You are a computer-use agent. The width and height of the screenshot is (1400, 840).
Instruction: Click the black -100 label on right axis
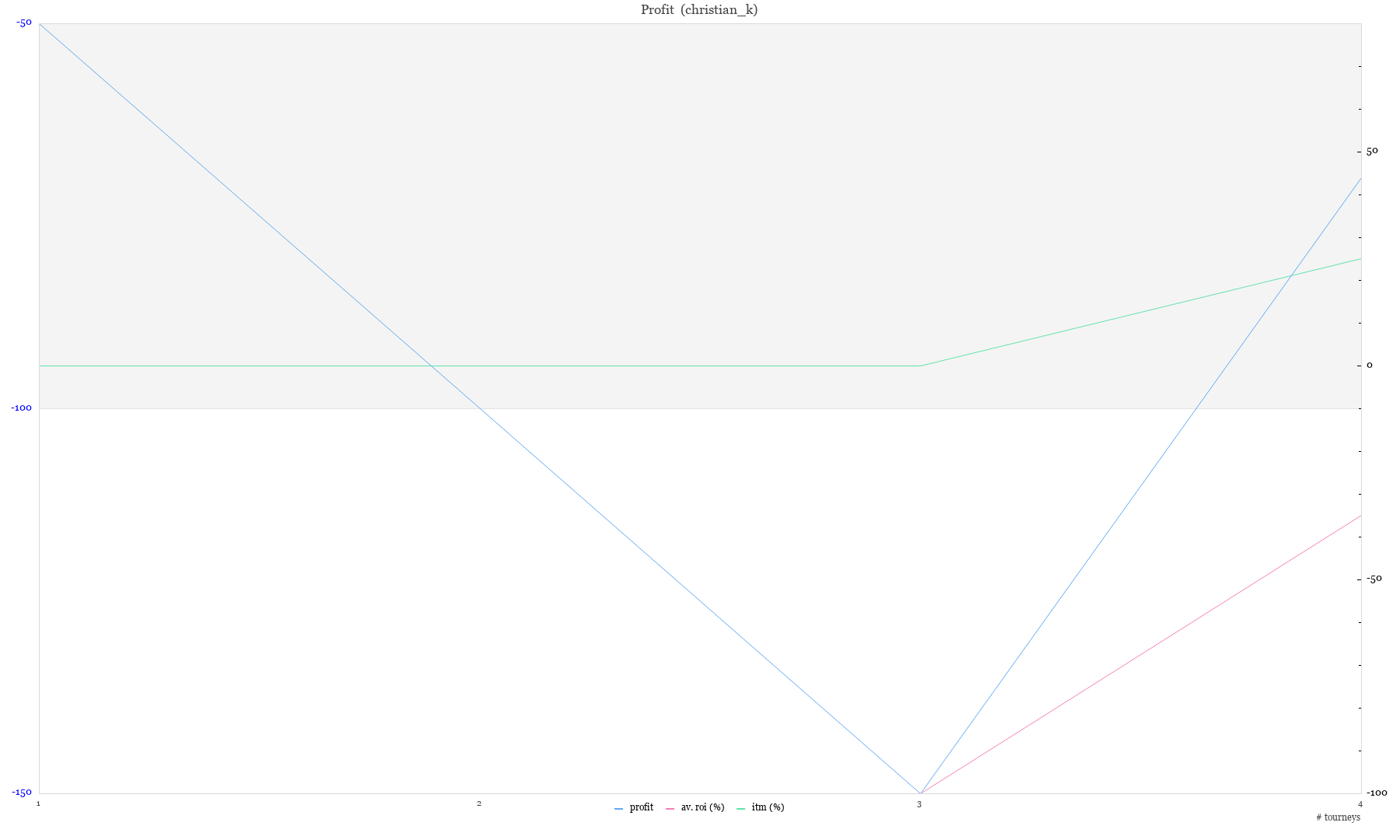coord(1376,793)
